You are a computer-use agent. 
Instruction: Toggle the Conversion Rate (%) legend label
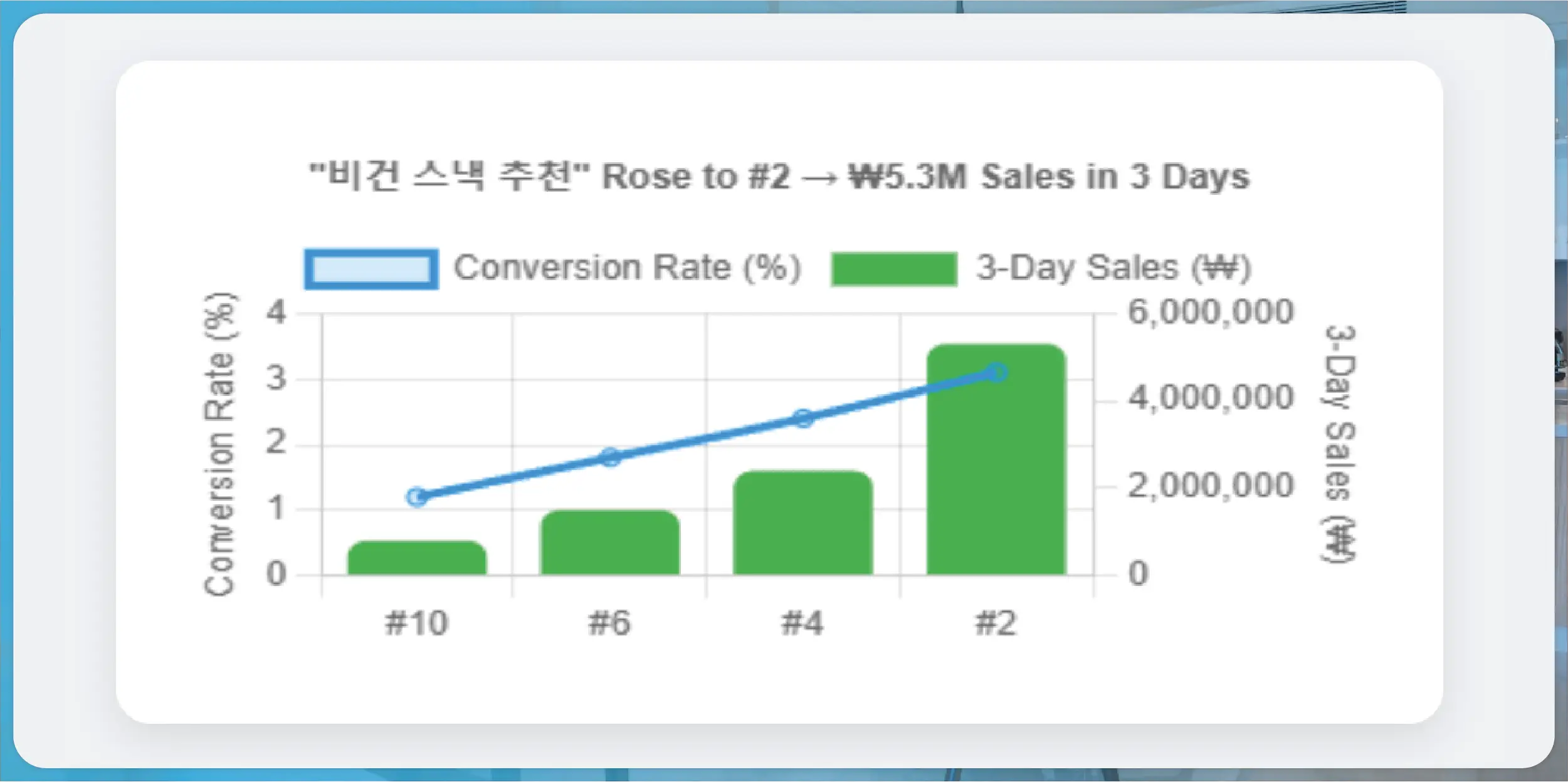pyautogui.click(x=628, y=268)
